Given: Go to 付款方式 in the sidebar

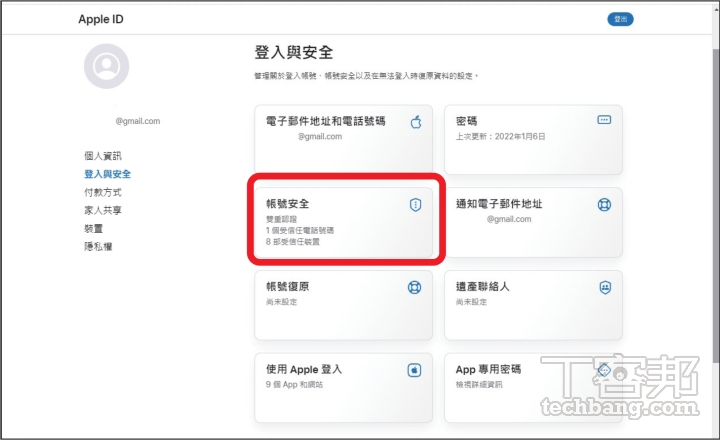Looking at the screenshot, I should (x=103, y=192).
